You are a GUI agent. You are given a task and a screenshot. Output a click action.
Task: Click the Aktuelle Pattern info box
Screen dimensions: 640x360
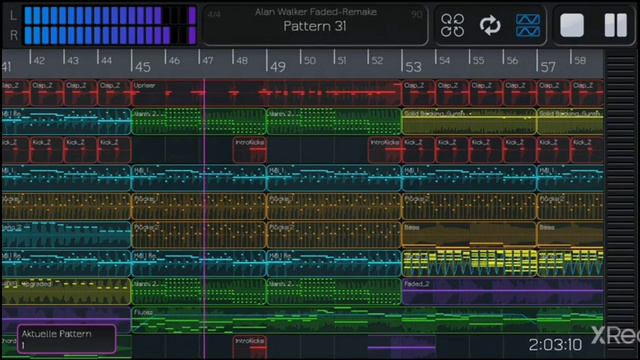point(67,339)
